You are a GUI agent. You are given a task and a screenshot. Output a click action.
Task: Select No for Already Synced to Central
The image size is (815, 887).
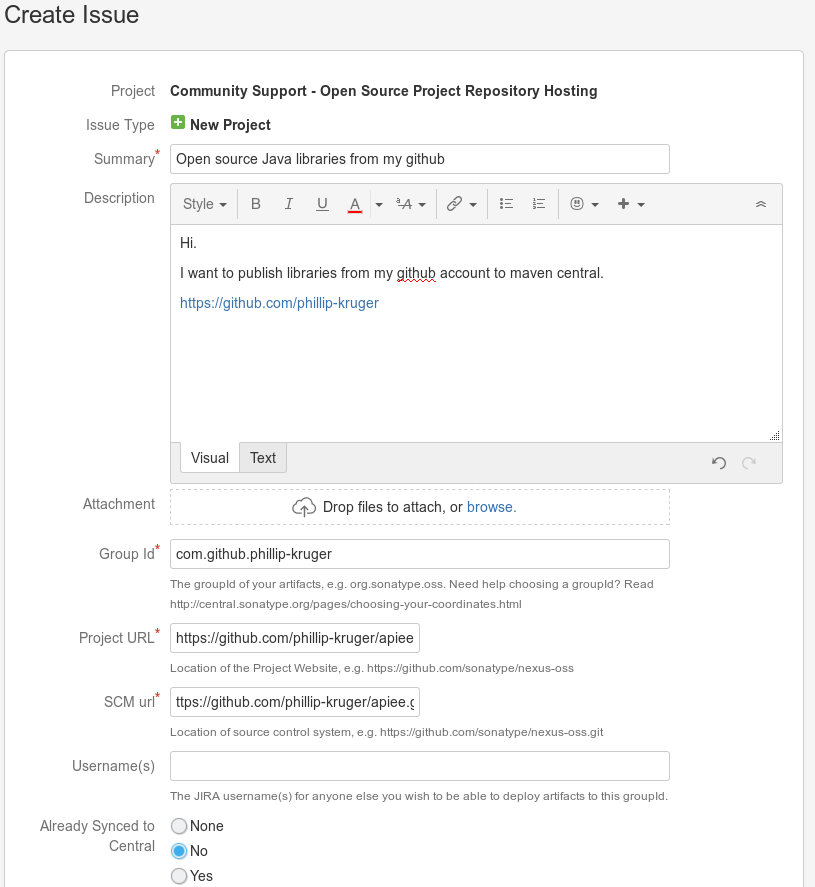[x=179, y=851]
